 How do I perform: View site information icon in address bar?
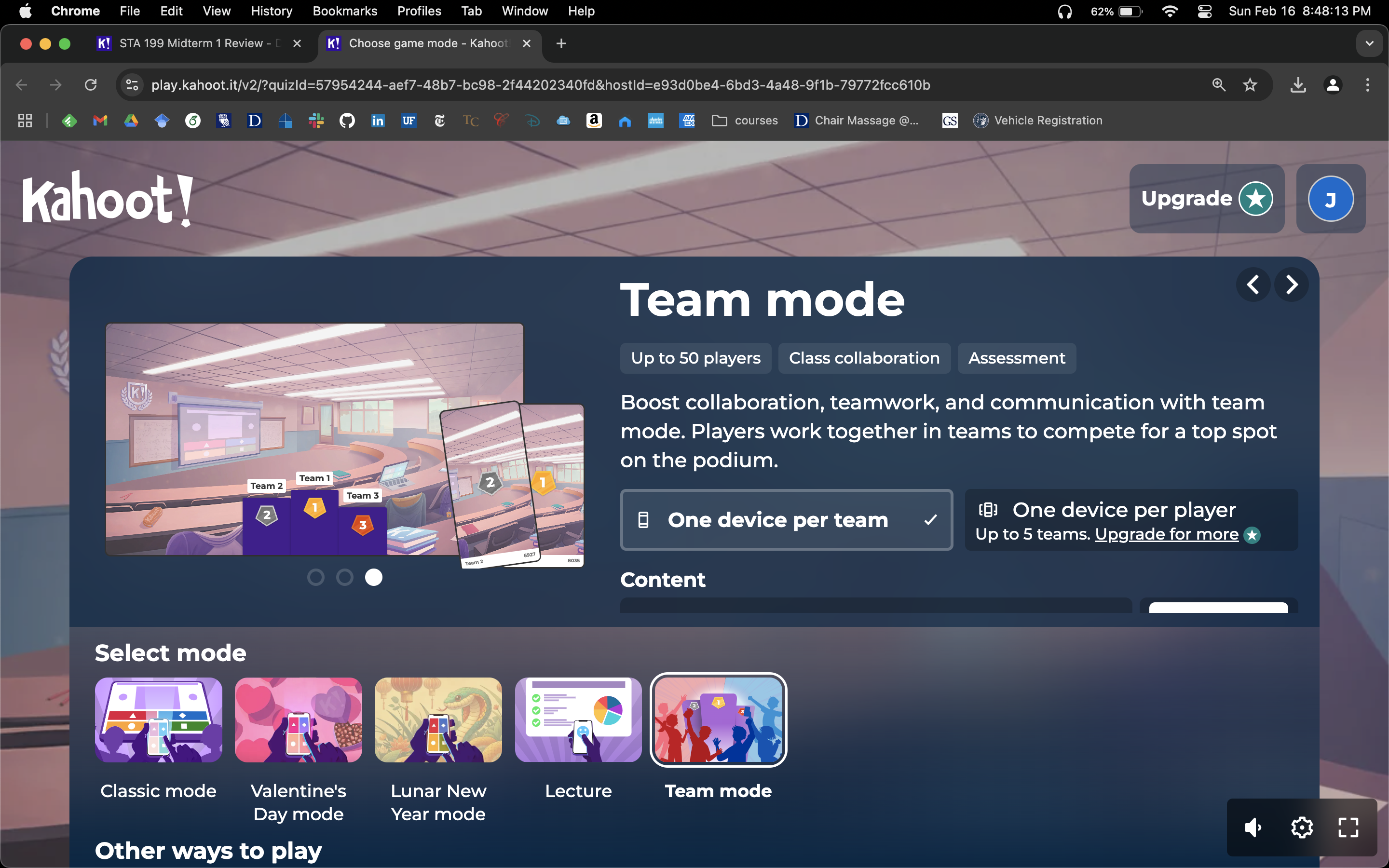132,85
